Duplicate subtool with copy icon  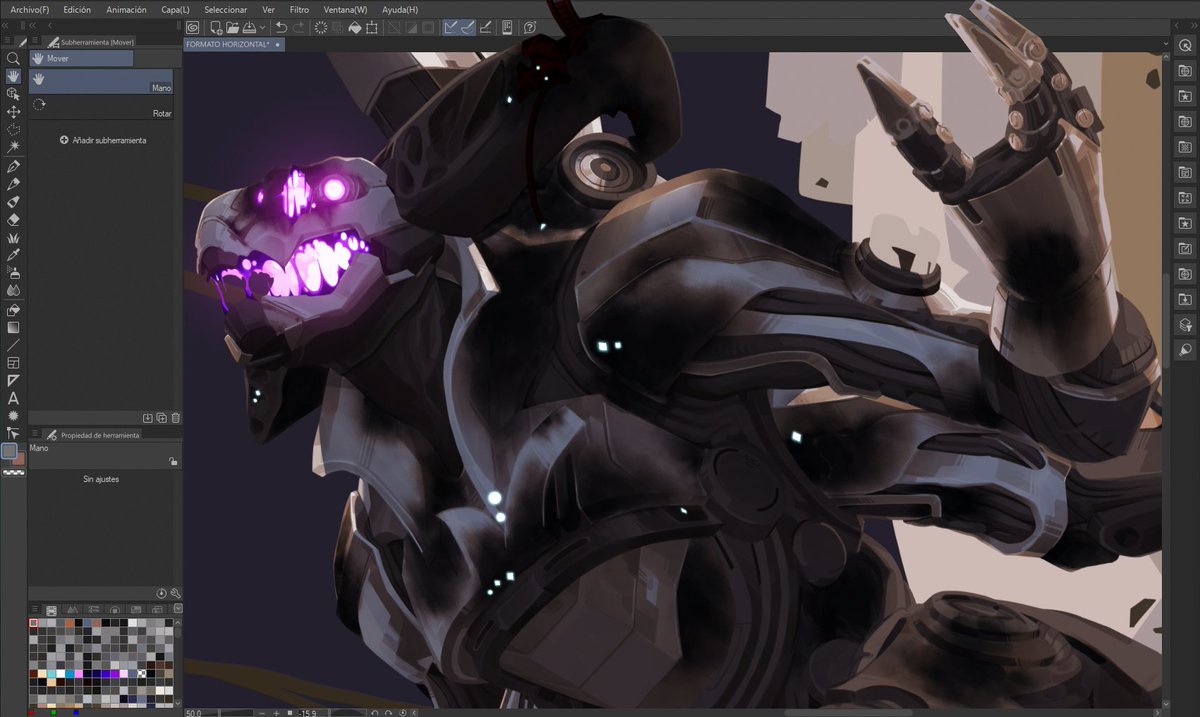pos(161,418)
